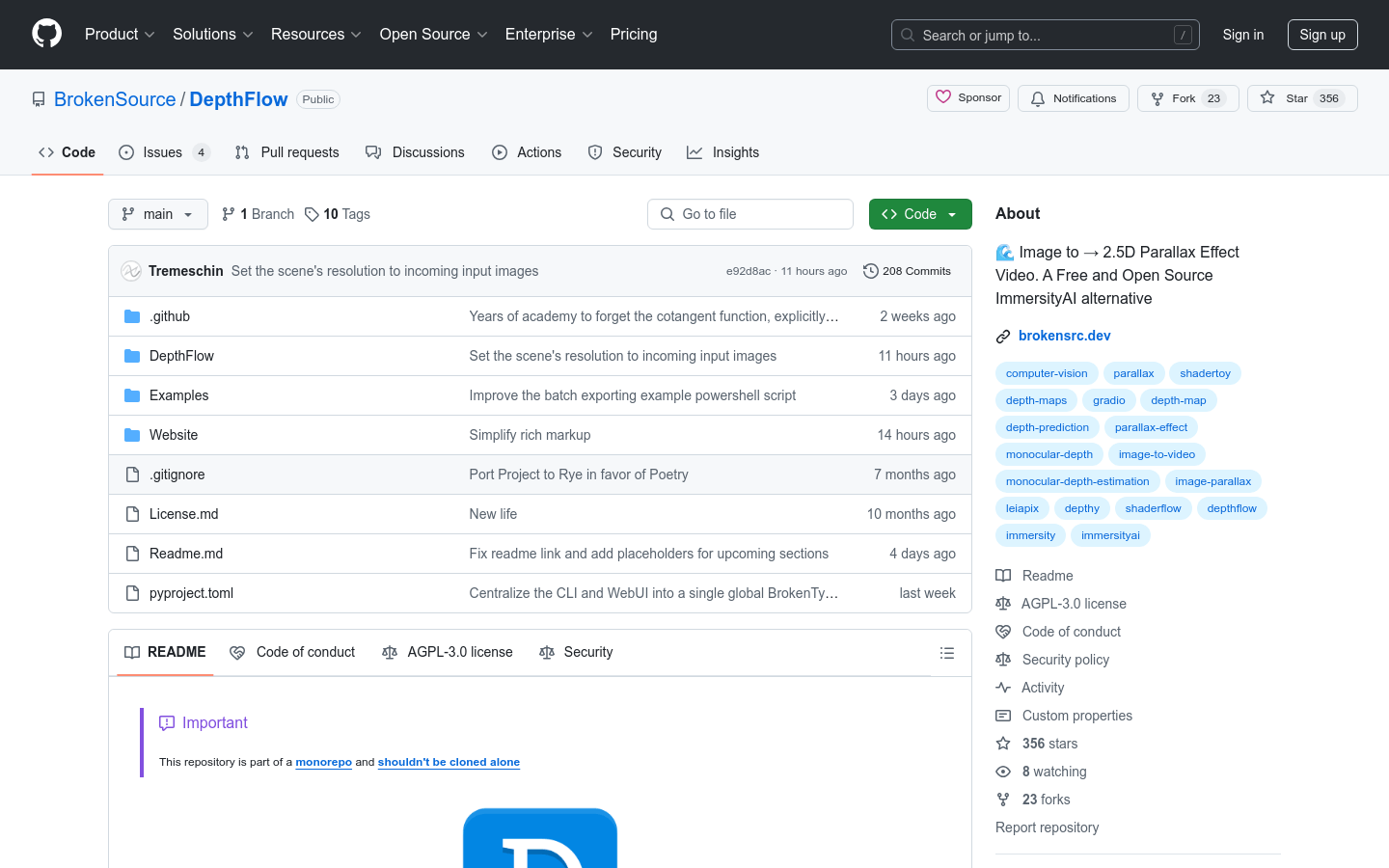1389x868 pixels.
Task: Click the gradio topic tag
Action: (1109, 400)
